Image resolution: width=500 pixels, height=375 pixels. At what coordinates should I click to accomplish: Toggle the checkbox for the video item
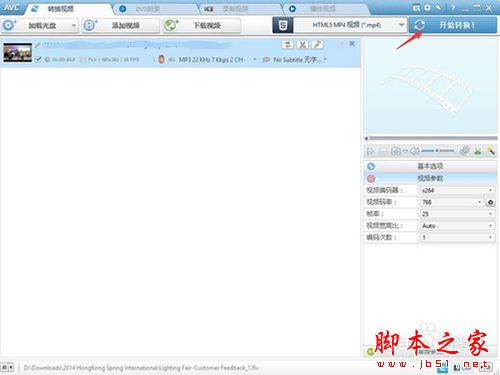(x=38, y=59)
